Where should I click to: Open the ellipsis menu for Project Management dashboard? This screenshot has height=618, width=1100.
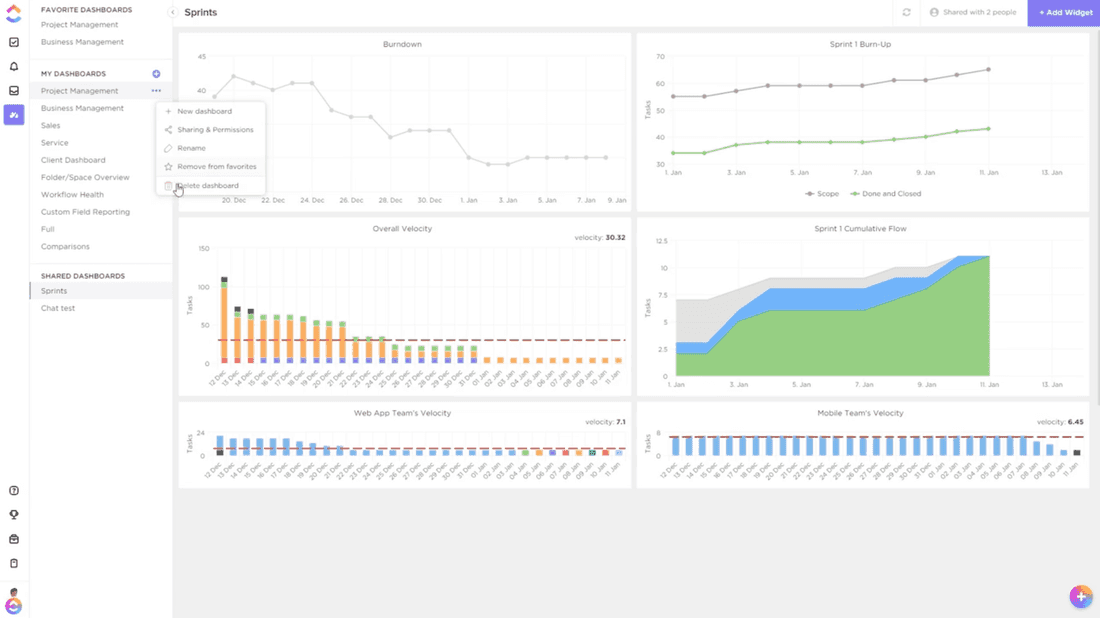coord(156,90)
